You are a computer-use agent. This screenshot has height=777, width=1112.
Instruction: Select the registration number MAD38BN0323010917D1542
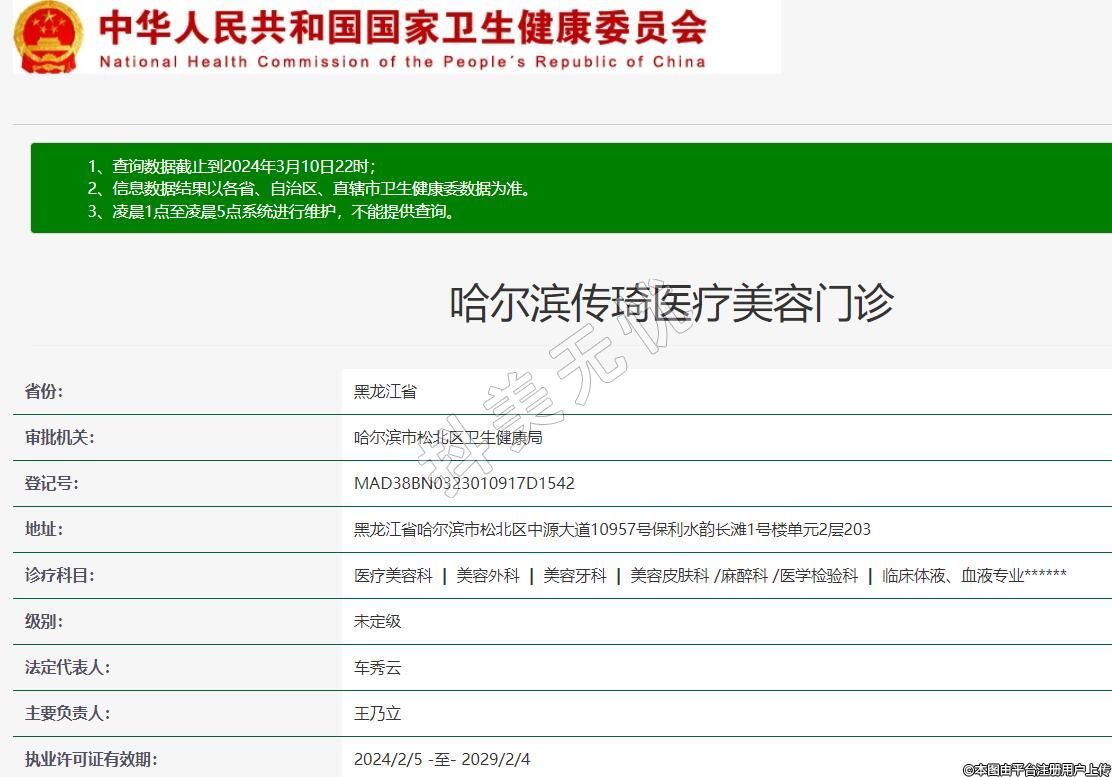tap(464, 484)
